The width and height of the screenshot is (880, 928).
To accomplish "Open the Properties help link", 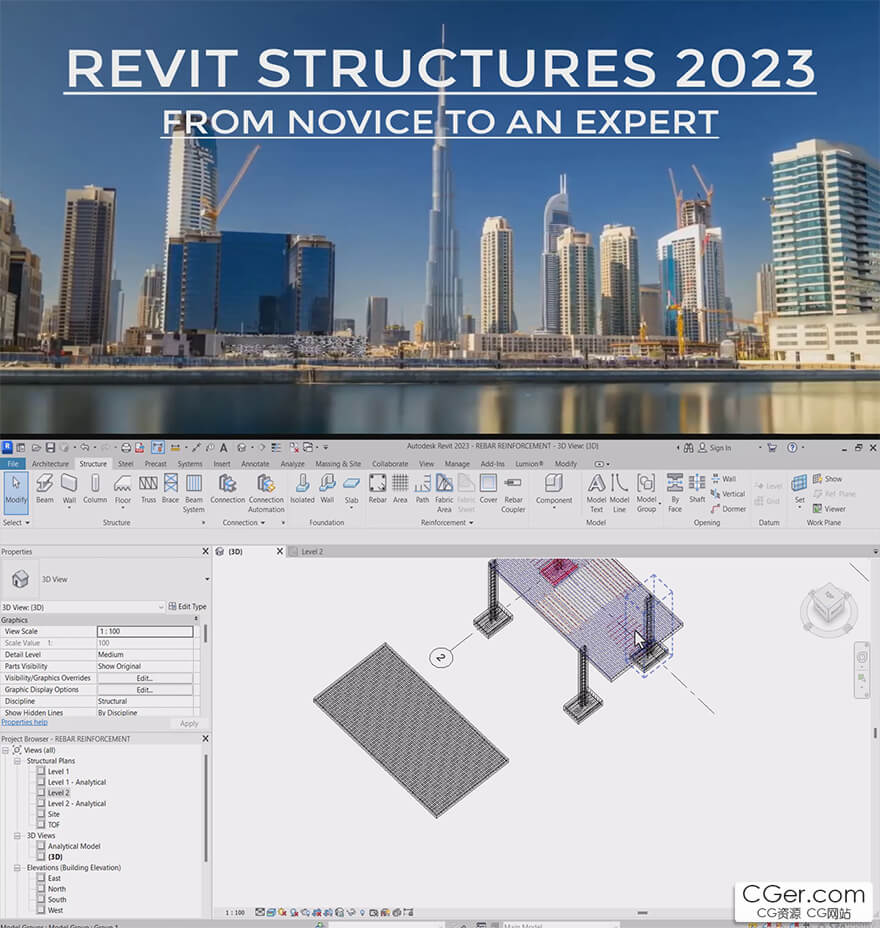I will [x=24, y=722].
